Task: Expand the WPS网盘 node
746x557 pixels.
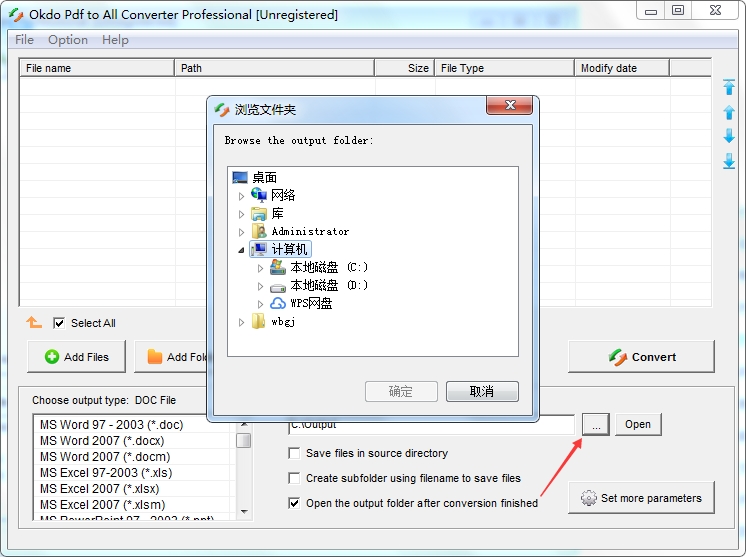Action: [x=260, y=304]
